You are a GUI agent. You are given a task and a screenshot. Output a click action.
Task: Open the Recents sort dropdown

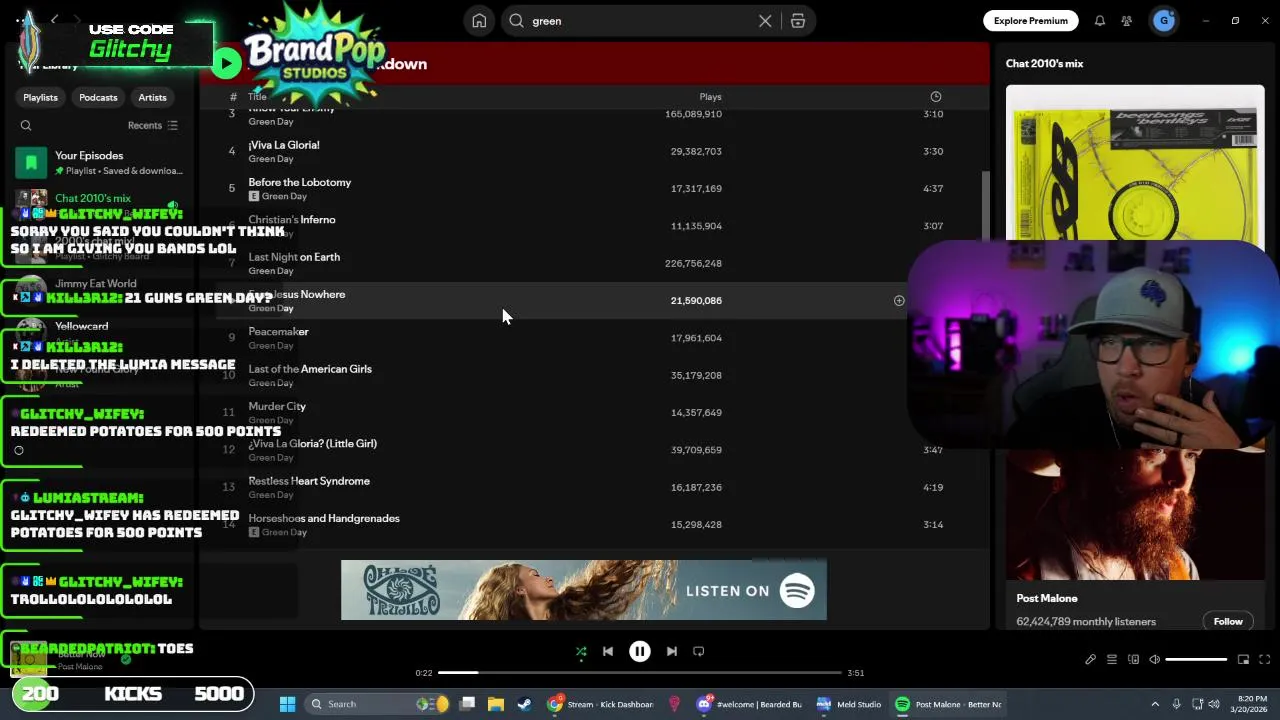tap(152, 126)
